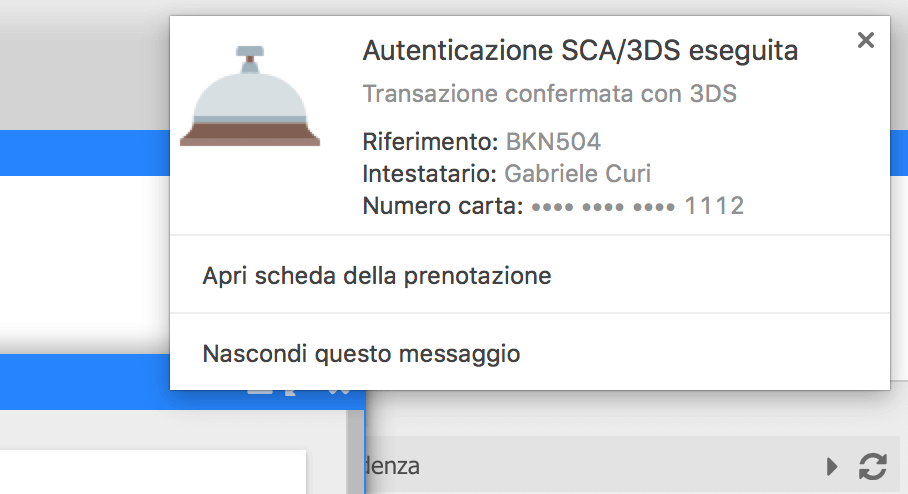Click the "Transazione confermata con 3DS" subtitle
Image resolution: width=908 pixels, height=494 pixels.
pos(550,94)
